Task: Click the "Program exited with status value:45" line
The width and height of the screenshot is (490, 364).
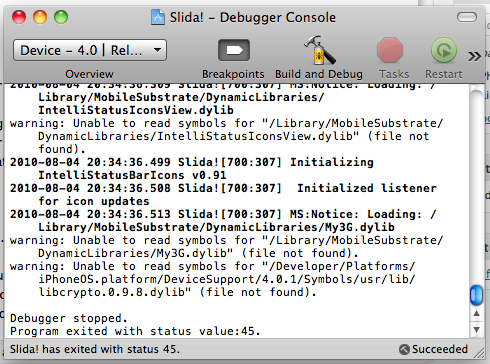Action: 135,331
